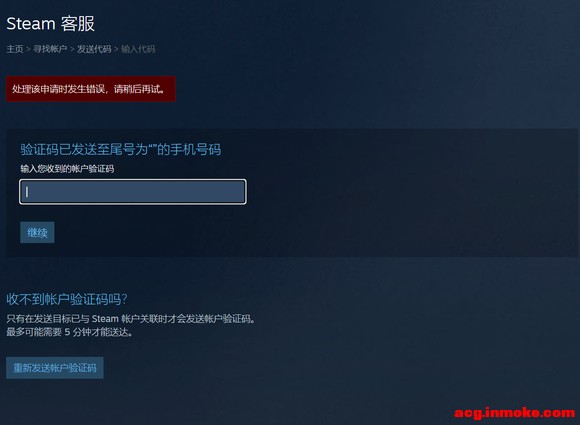Screen dimensions: 580x425
Task: Click the Steam 客服 page title
Action: (x=51, y=24)
